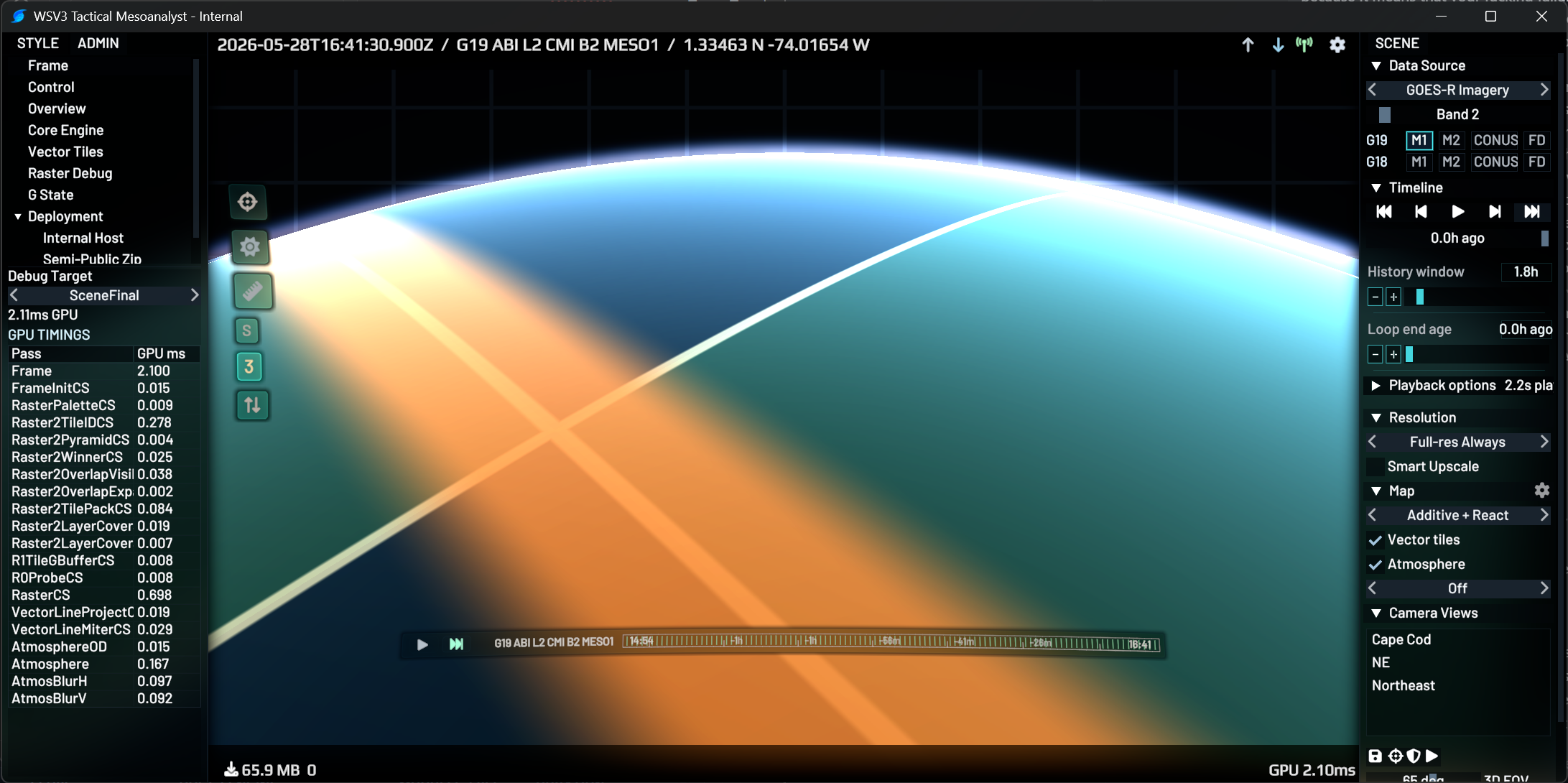The image size is (1568, 783).
Task: Click the half-shield icon below Camera Views
Action: pyautogui.click(x=1414, y=756)
